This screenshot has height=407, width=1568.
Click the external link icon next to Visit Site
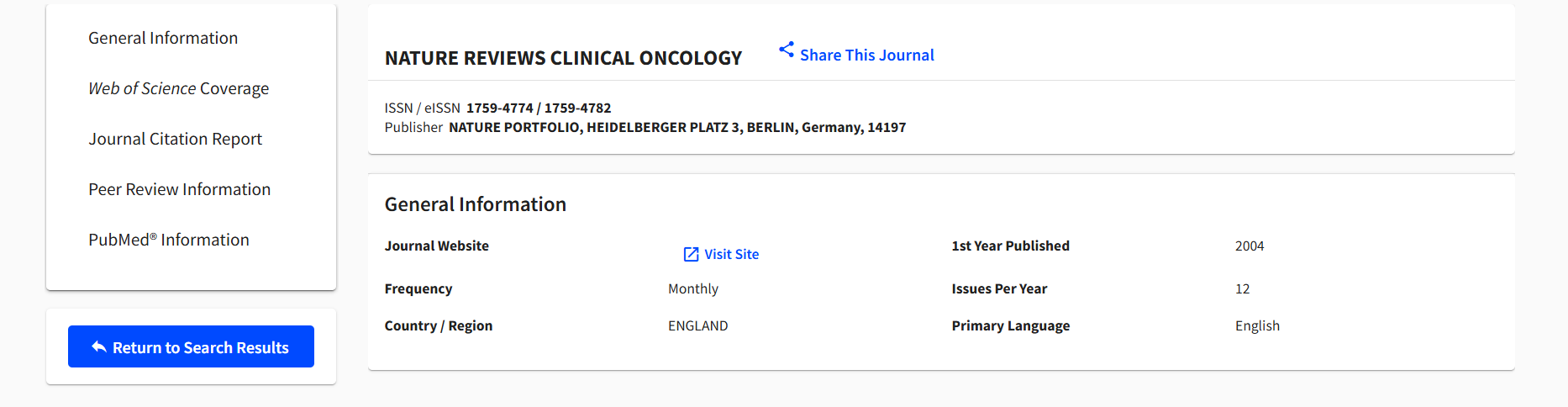coord(691,254)
